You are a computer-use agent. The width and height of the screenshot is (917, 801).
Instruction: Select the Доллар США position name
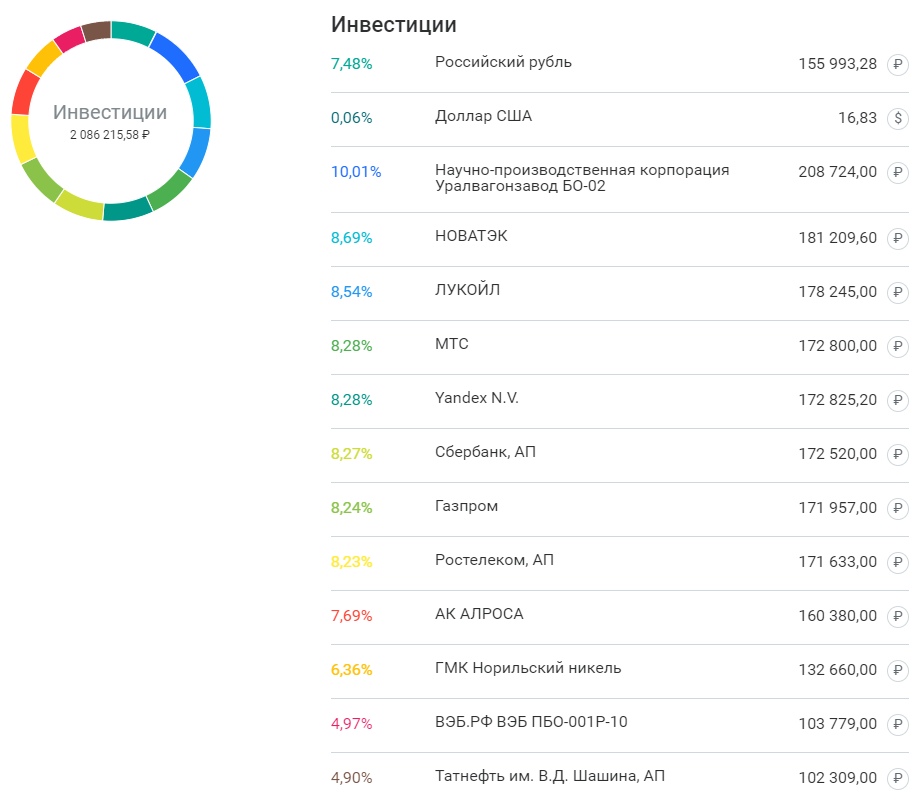click(483, 116)
